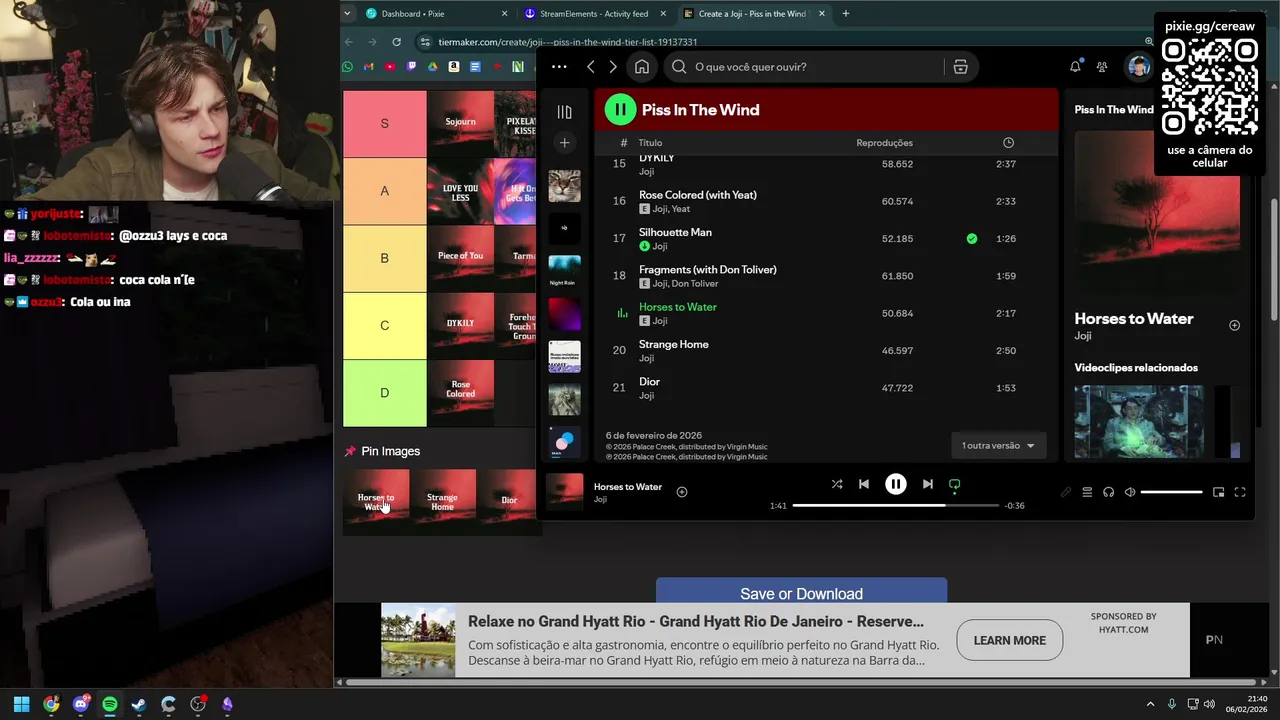This screenshot has height=720, width=1280.
Task: Open Fragments (with Don Toliver) track
Action: [708, 270]
